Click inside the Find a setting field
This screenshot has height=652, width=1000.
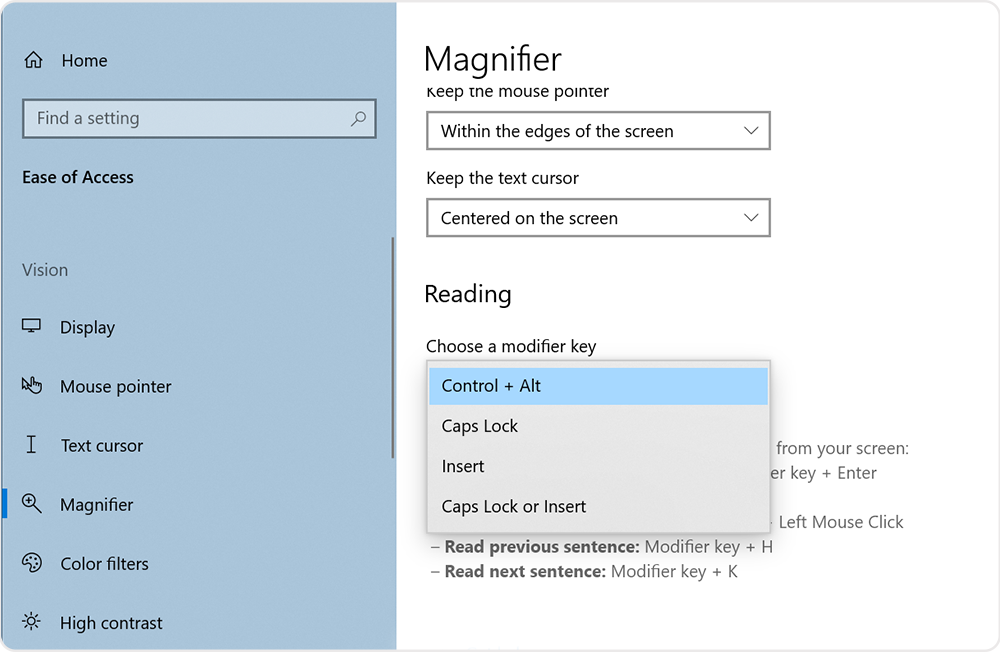[x=180, y=119]
